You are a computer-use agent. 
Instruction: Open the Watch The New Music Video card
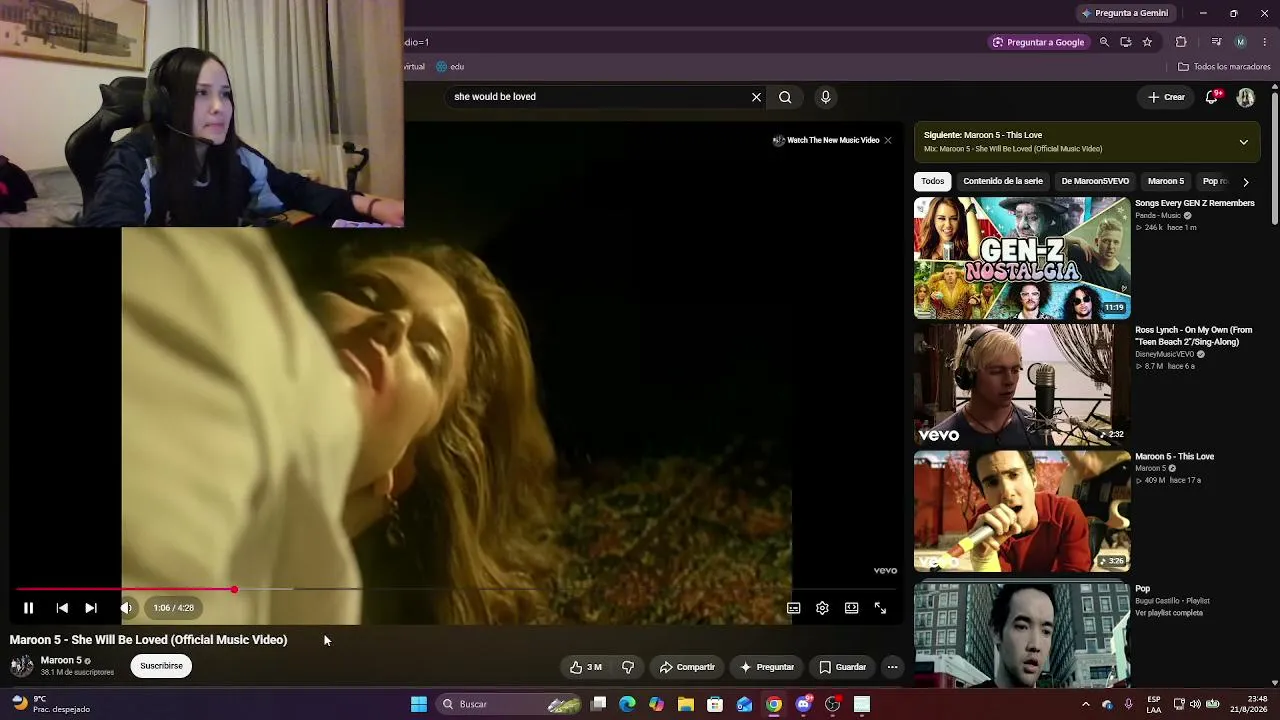tap(826, 140)
